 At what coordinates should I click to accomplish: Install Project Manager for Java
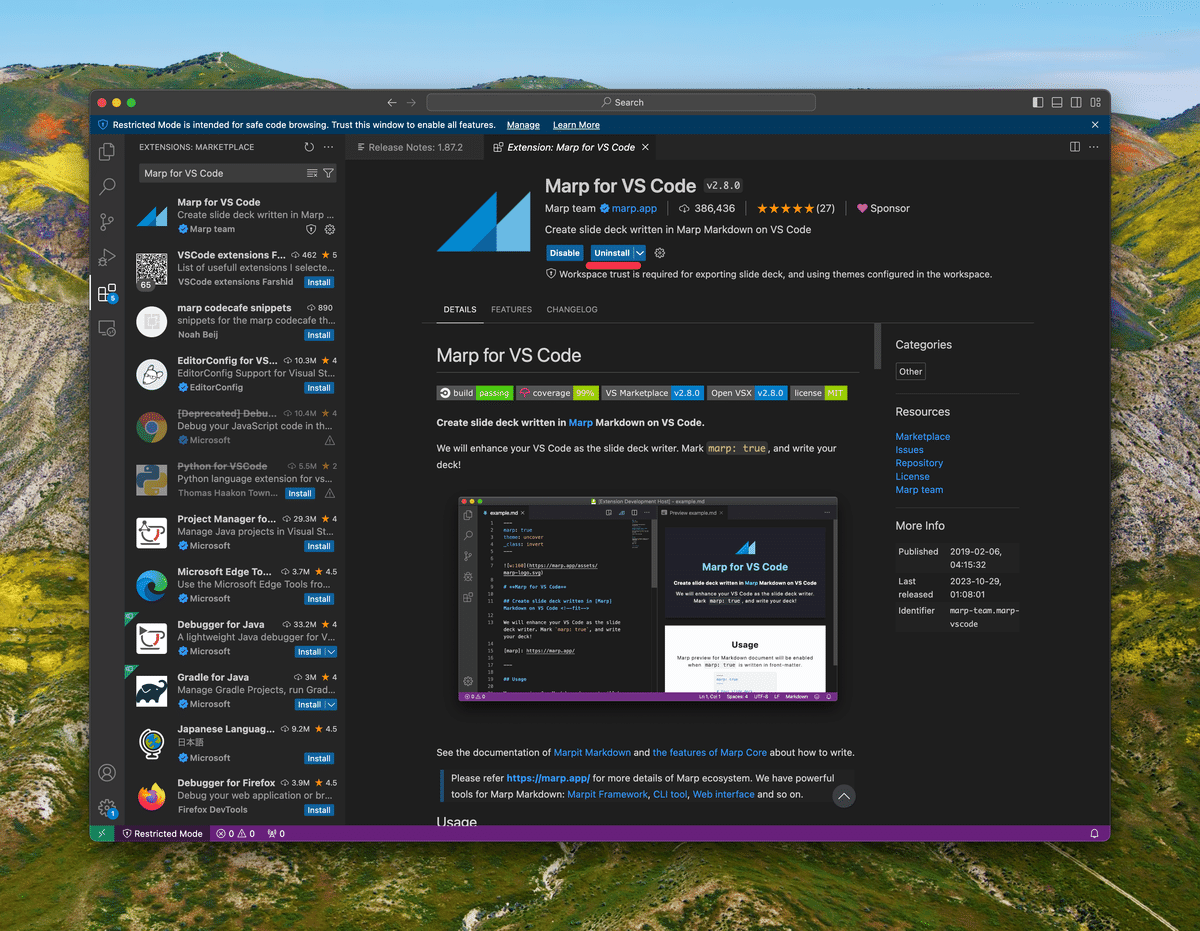[x=319, y=546]
